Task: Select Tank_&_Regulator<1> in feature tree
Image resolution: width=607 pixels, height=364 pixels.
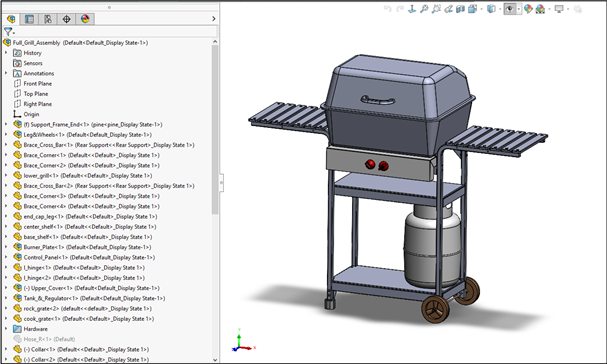Action: coord(94,298)
